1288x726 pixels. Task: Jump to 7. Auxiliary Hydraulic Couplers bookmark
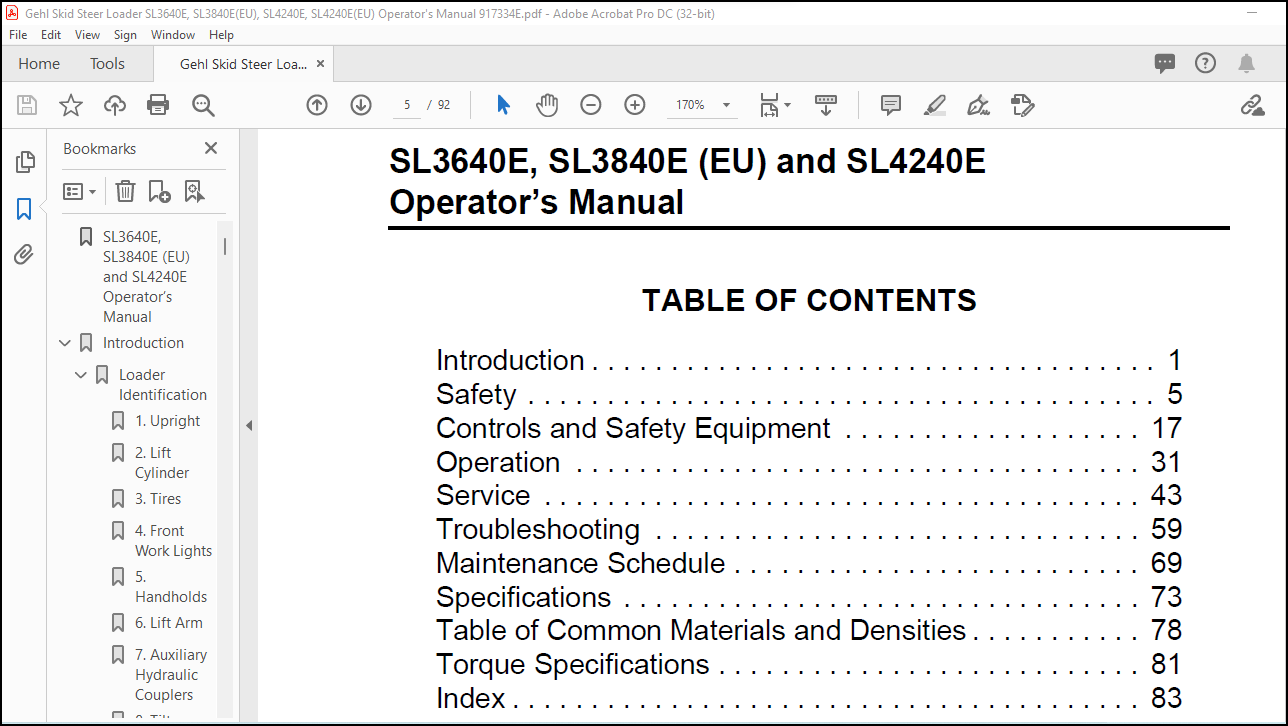click(171, 675)
